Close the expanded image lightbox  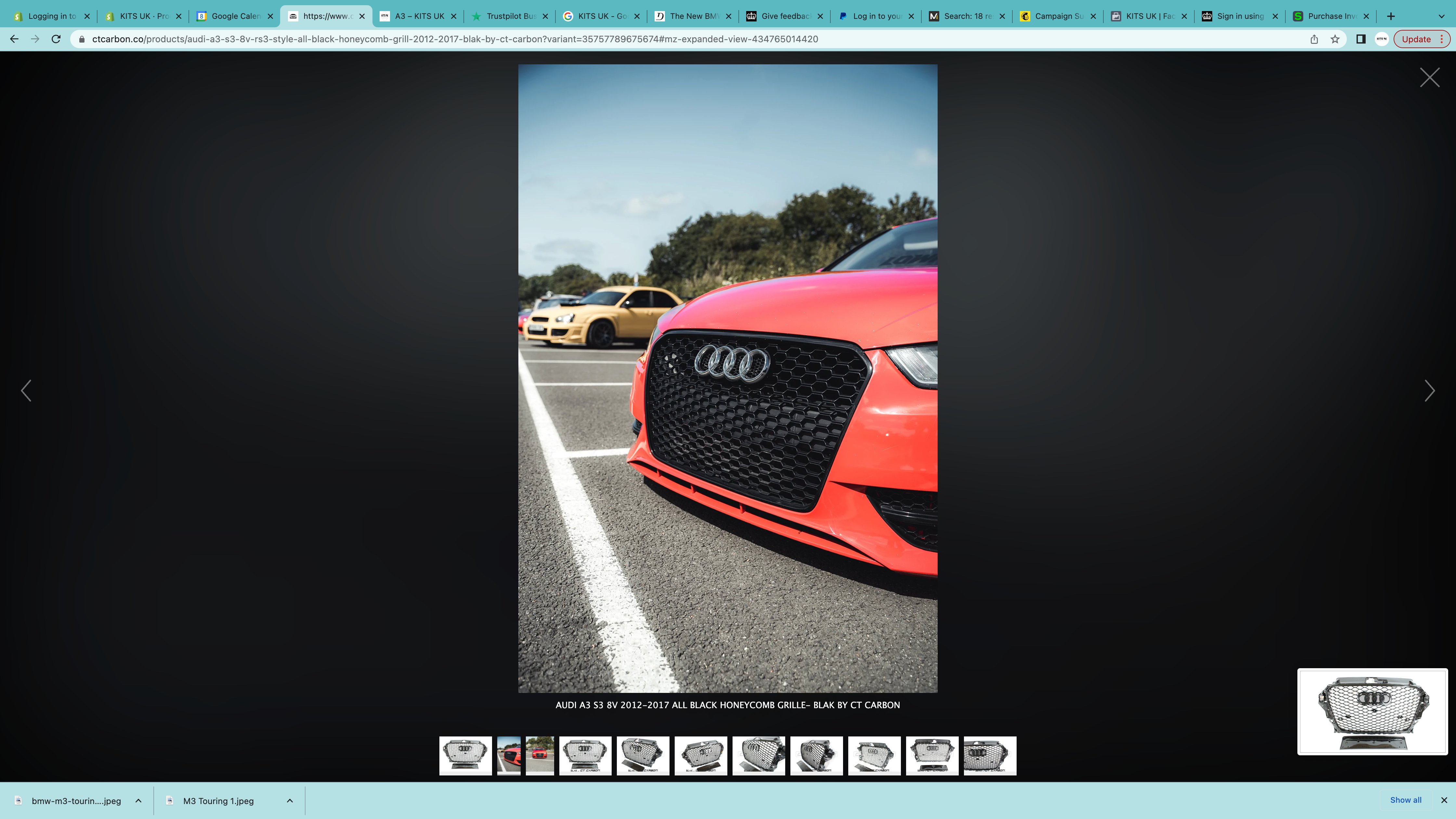(1429, 77)
